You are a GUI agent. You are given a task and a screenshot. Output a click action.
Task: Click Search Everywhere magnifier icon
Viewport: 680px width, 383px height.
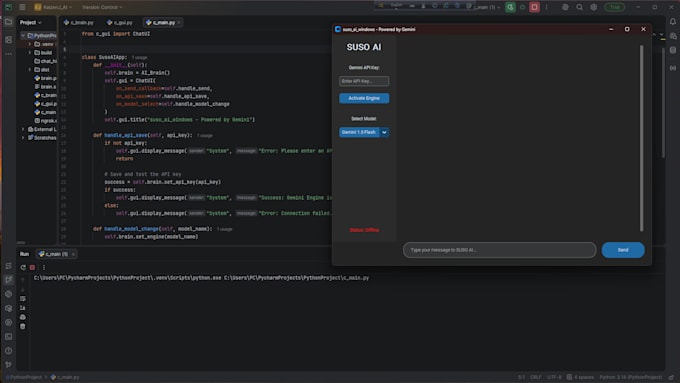click(x=579, y=7)
